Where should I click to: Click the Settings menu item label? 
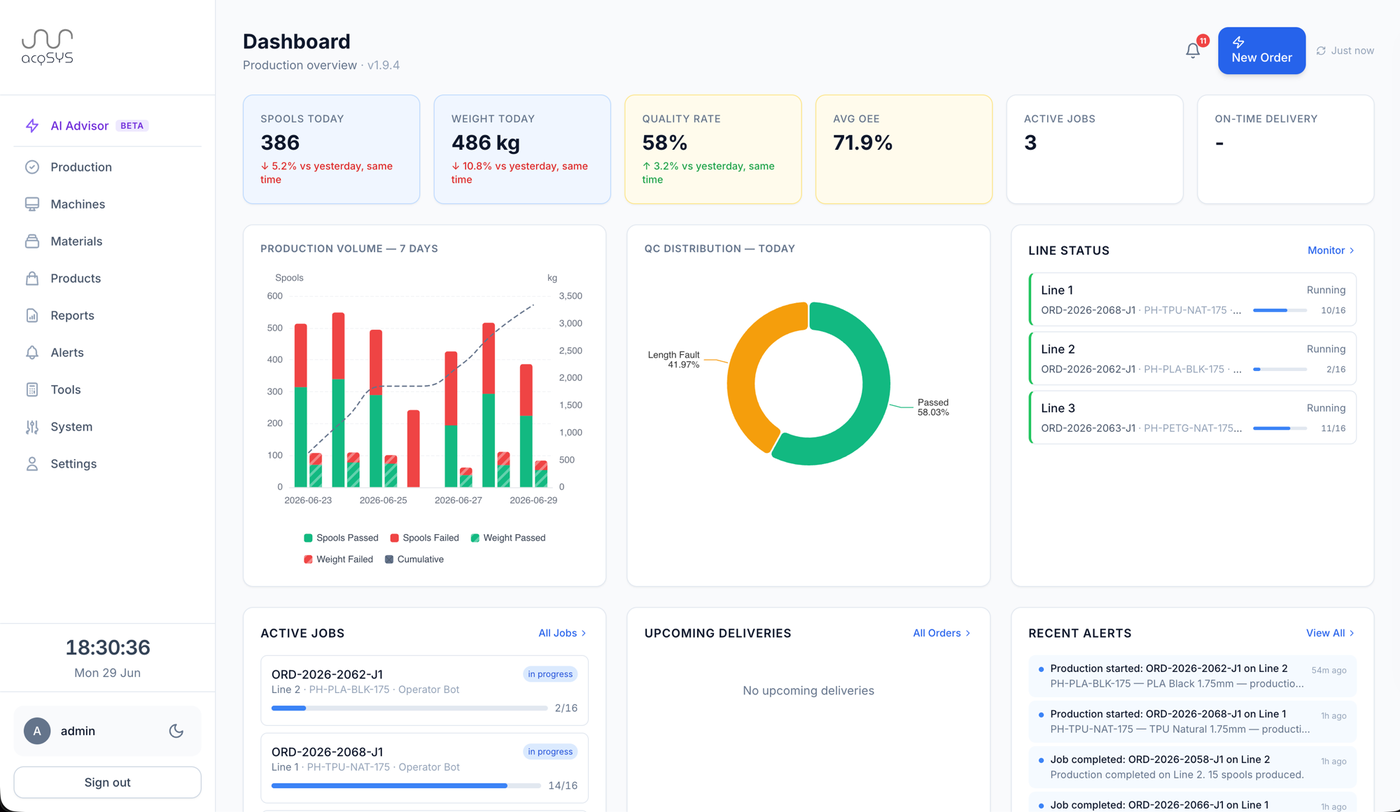tap(74, 464)
